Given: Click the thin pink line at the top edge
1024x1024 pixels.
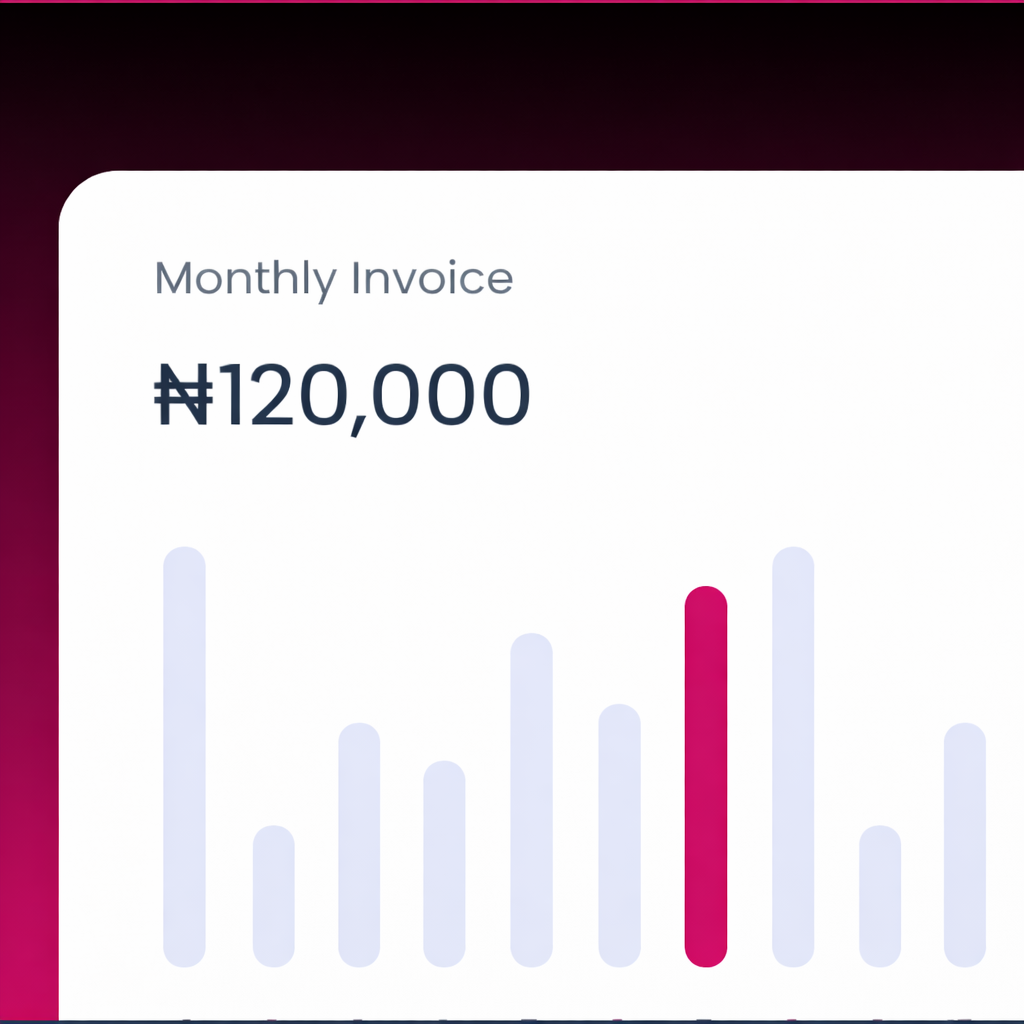Looking at the screenshot, I should point(512,1).
